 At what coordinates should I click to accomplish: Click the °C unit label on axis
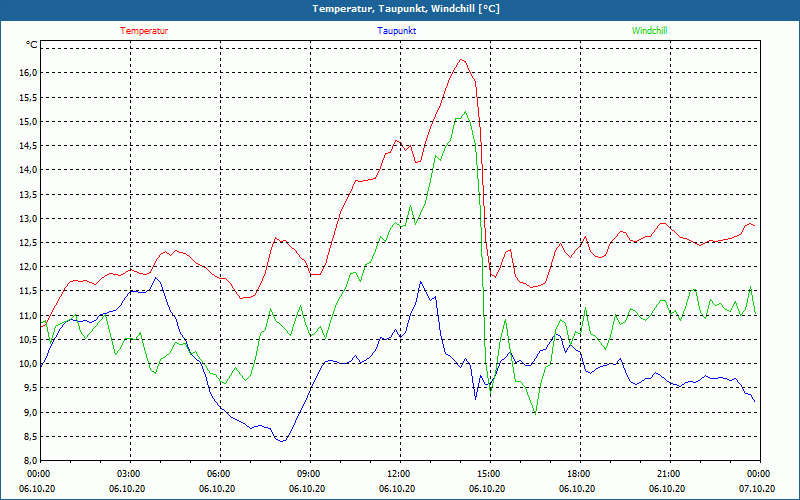[x=32, y=45]
